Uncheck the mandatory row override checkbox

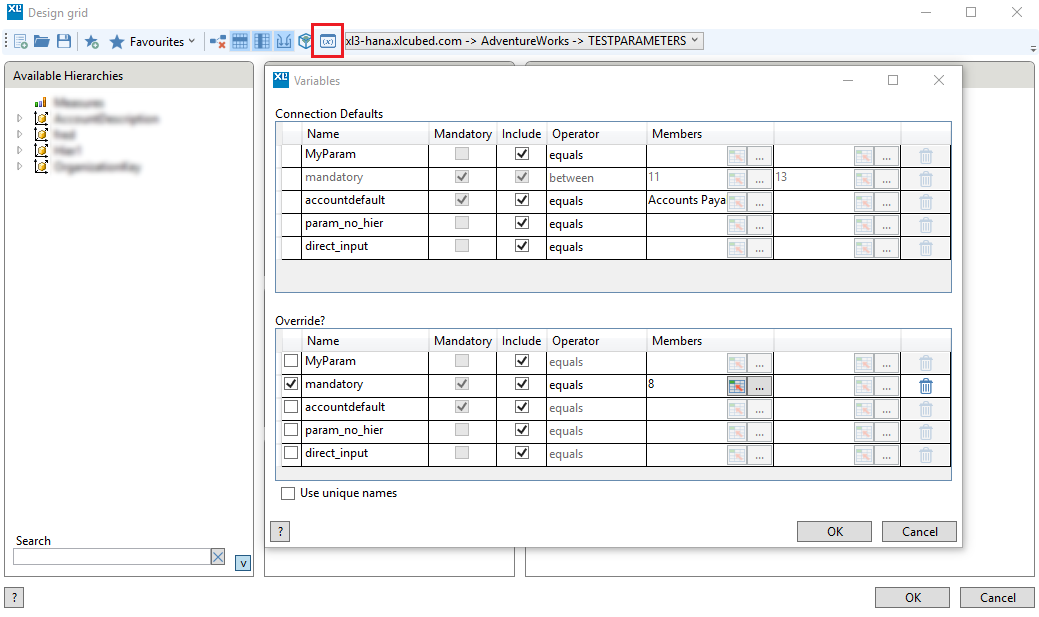[290, 384]
